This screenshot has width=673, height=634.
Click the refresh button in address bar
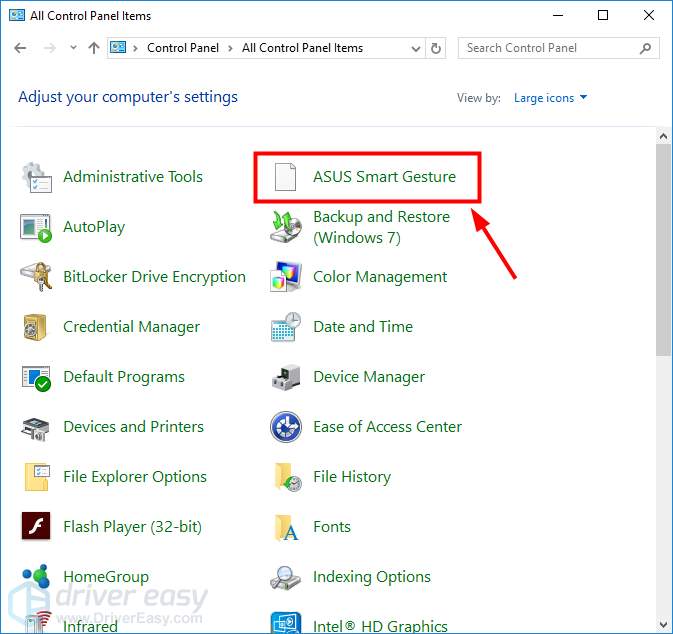click(x=436, y=48)
